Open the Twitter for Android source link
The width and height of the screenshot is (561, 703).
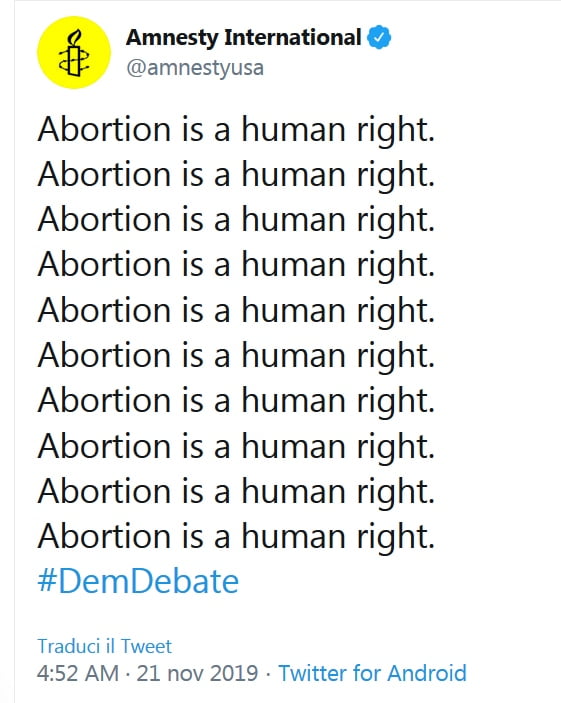tap(372, 673)
